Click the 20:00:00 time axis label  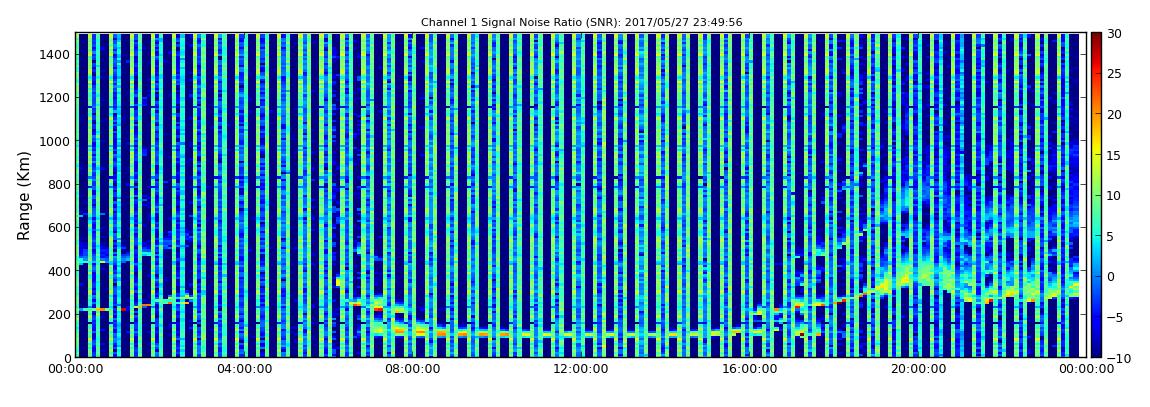coord(916,370)
